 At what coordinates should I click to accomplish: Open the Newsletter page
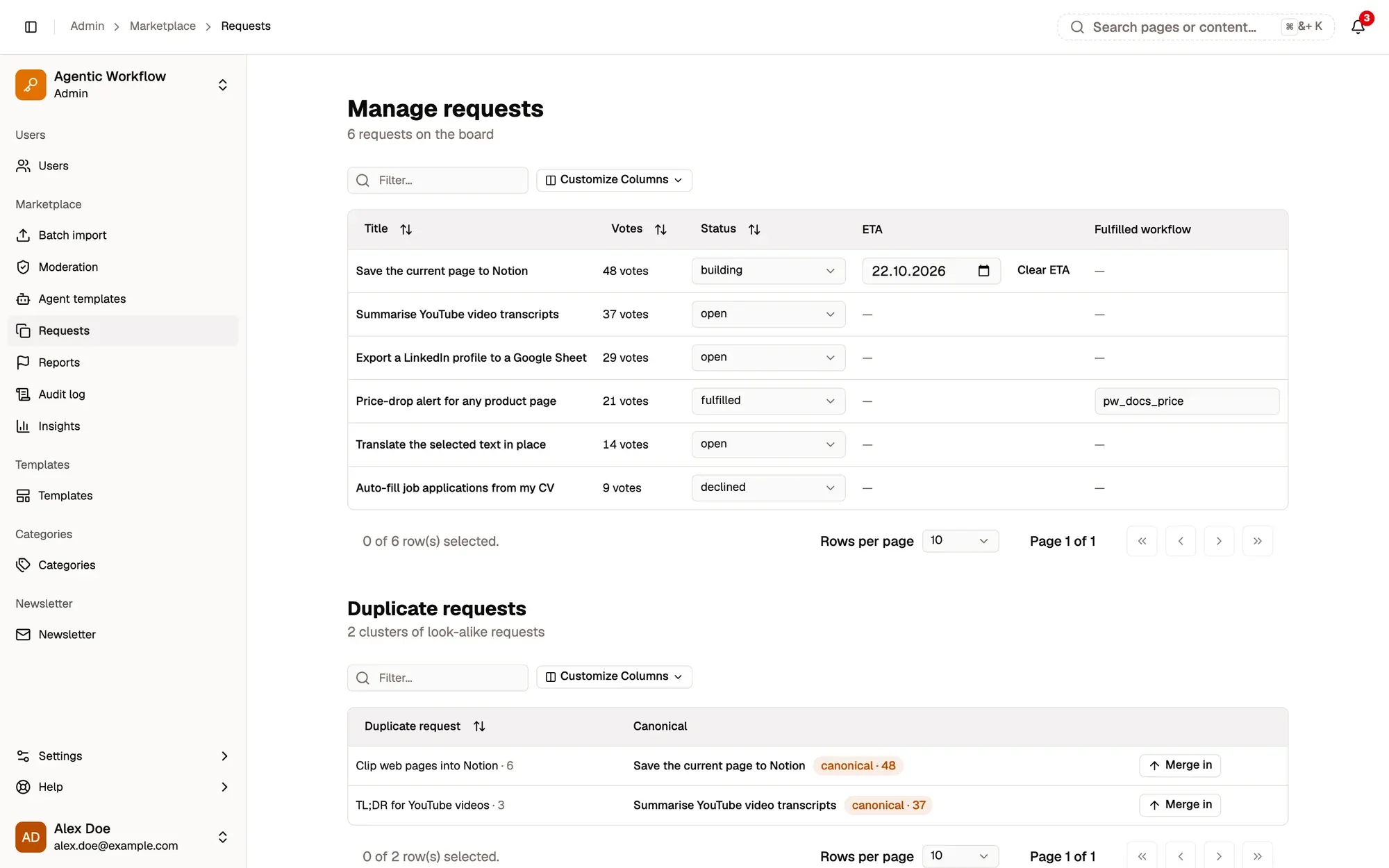[x=123, y=635]
